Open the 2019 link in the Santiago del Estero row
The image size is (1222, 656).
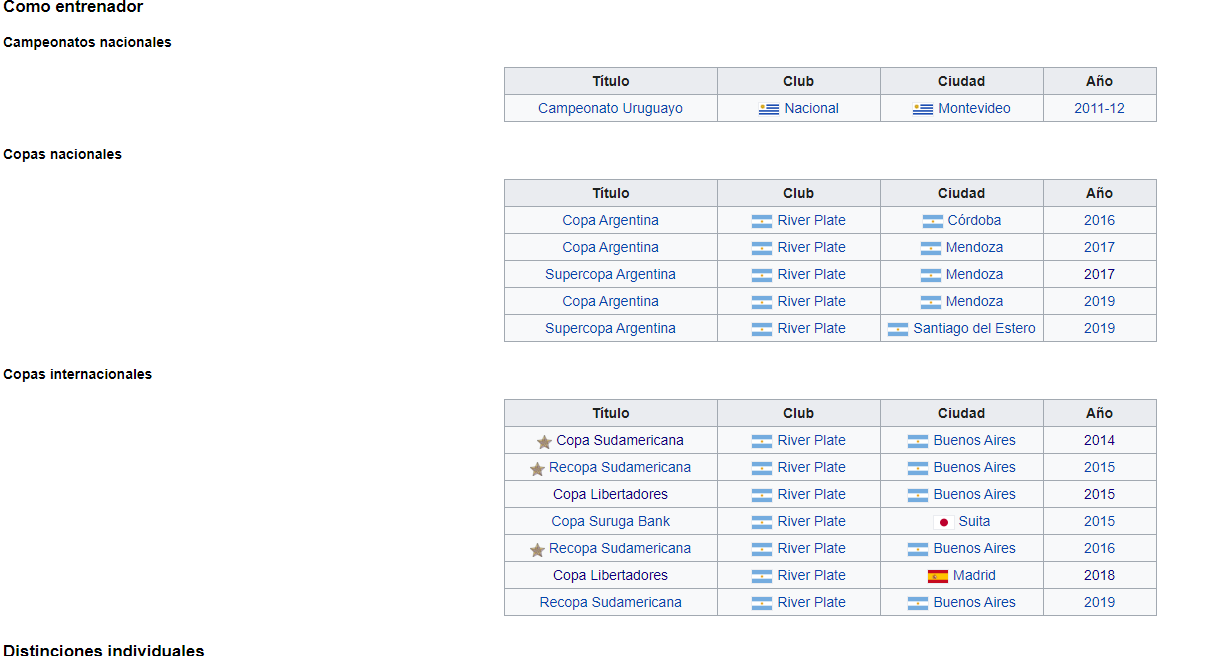point(1099,328)
